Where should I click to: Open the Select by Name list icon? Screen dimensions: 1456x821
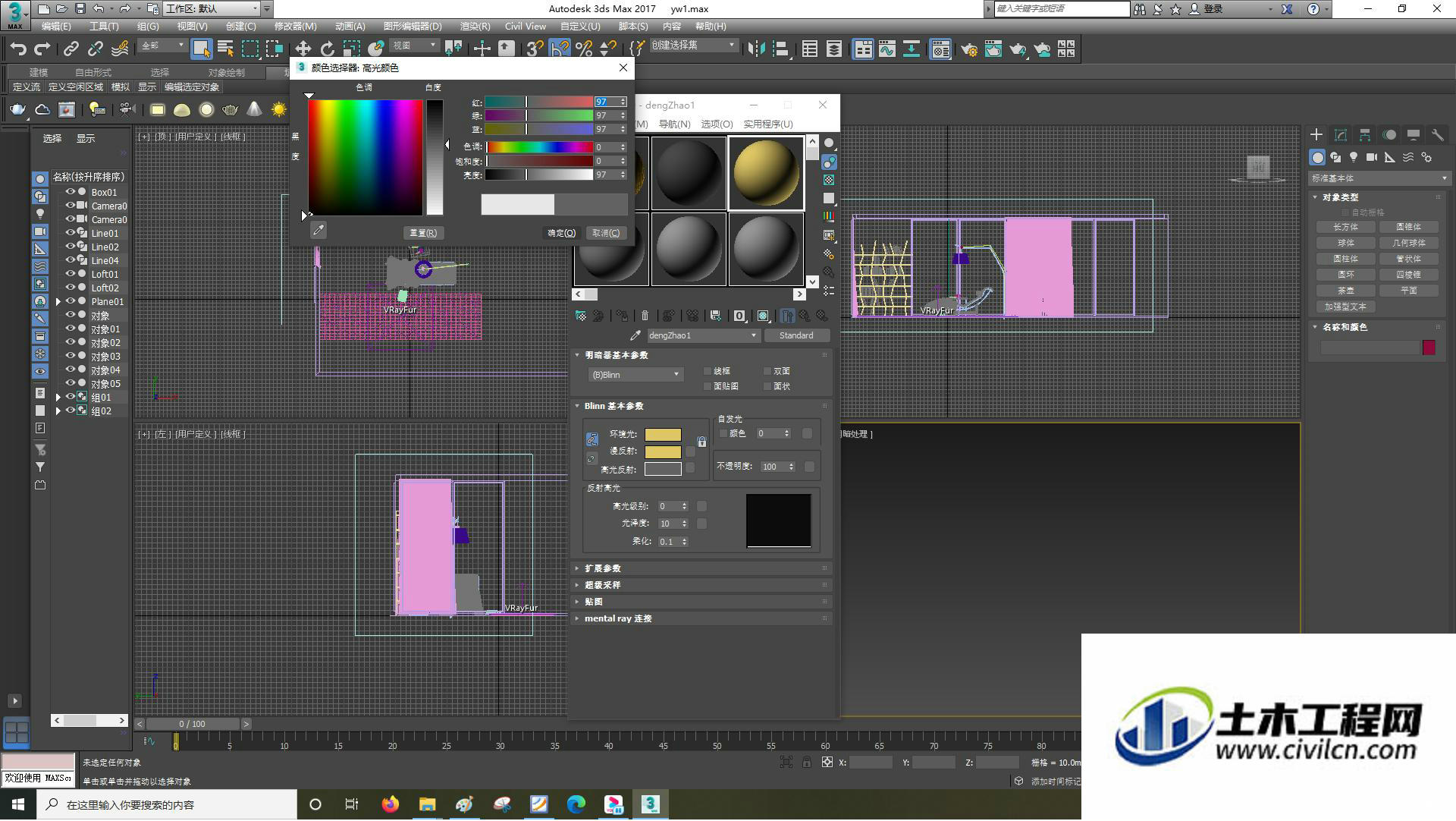(x=225, y=49)
